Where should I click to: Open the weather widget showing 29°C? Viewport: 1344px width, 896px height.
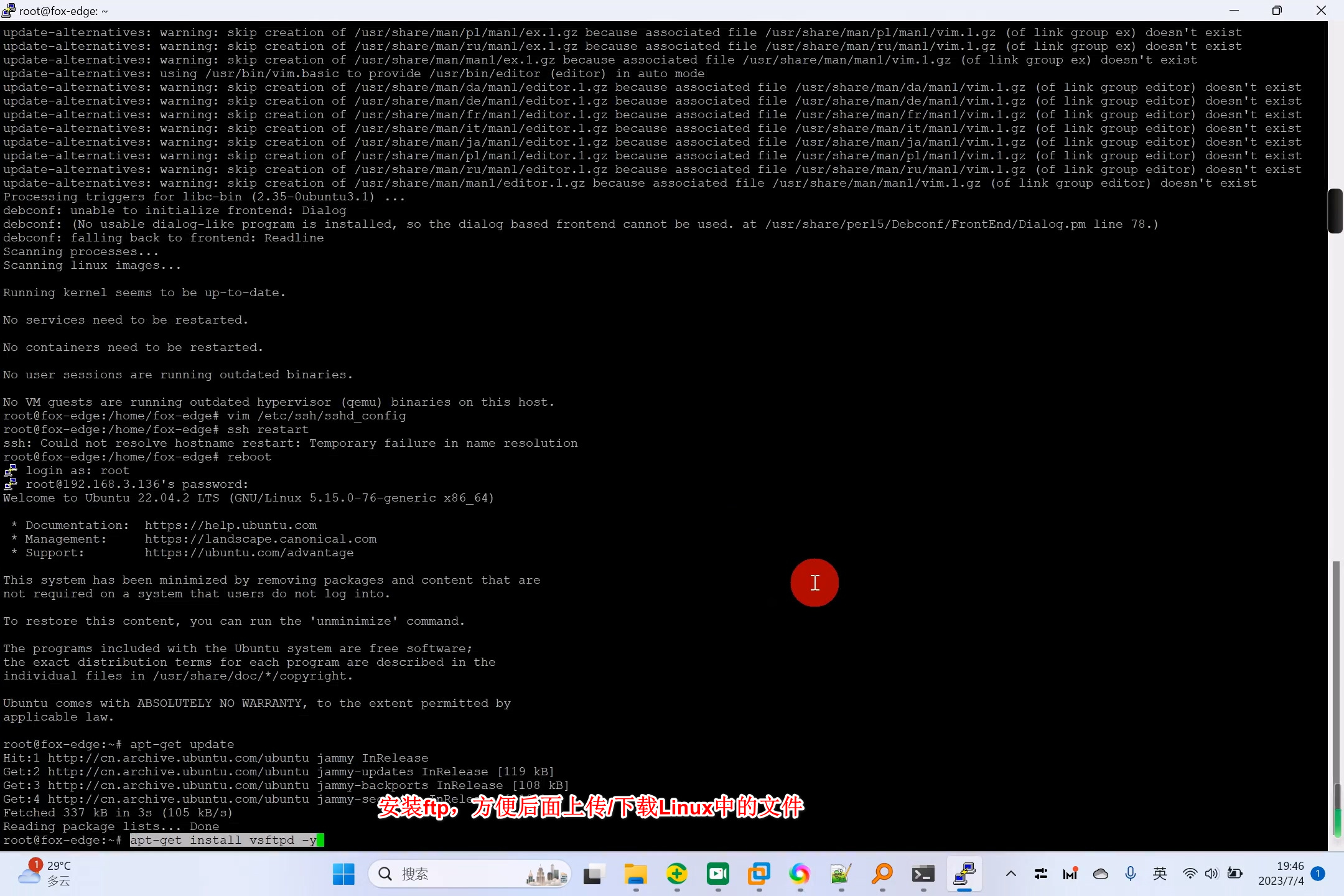point(45,874)
